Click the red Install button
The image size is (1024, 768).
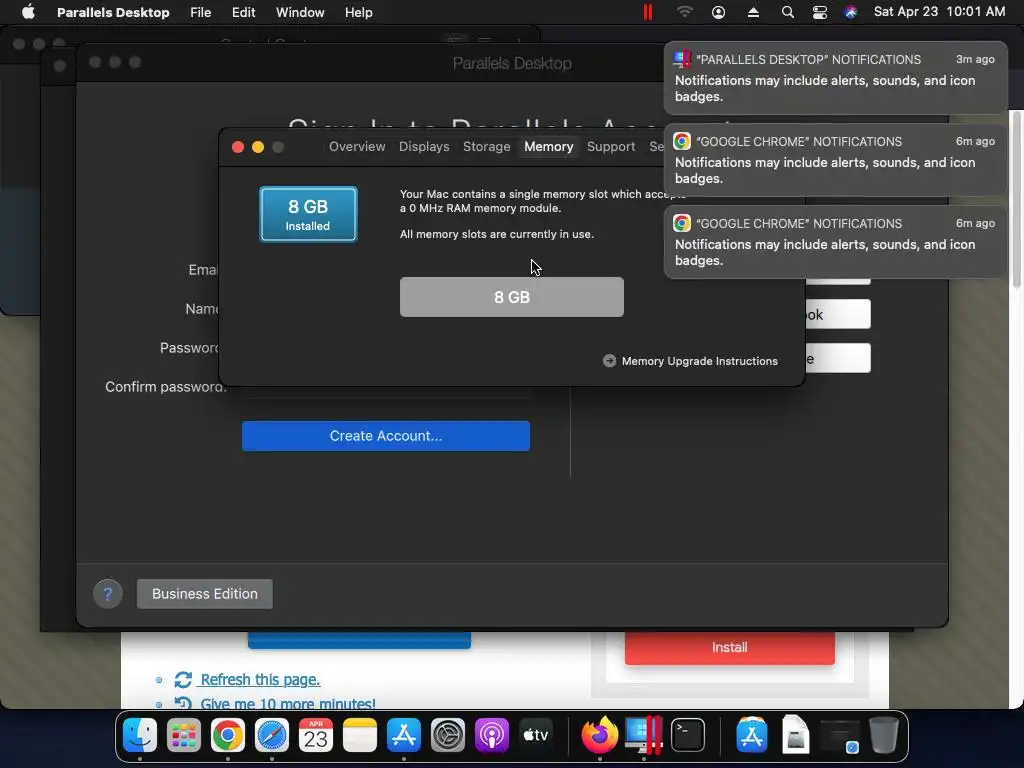click(729, 647)
